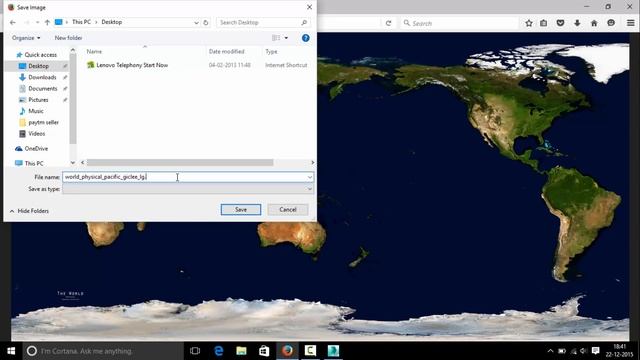Refresh the Desktop folder listing
Viewport: 640px width, 360px height.
pyautogui.click(x=206, y=22)
